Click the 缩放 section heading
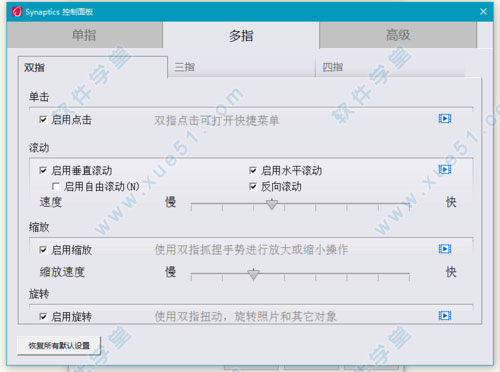The height and width of the screenshot is (372, 500). pyautogui.click(x=39, y=227)
